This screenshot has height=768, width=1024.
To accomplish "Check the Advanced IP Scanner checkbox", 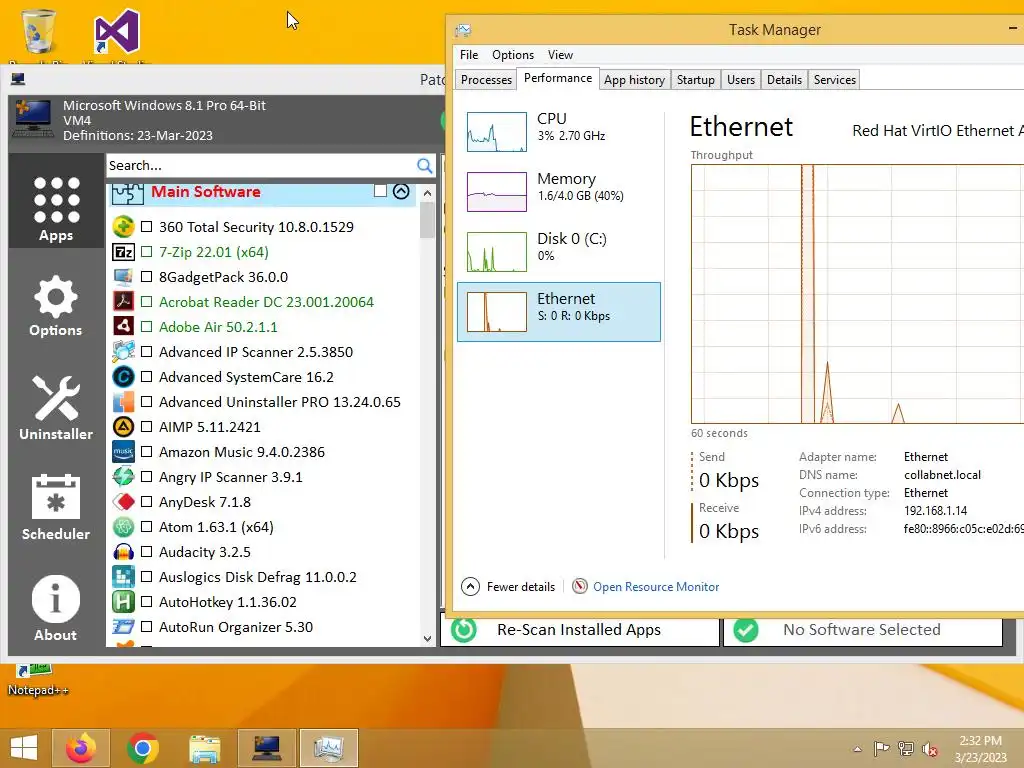I will [x=146, y=352].
